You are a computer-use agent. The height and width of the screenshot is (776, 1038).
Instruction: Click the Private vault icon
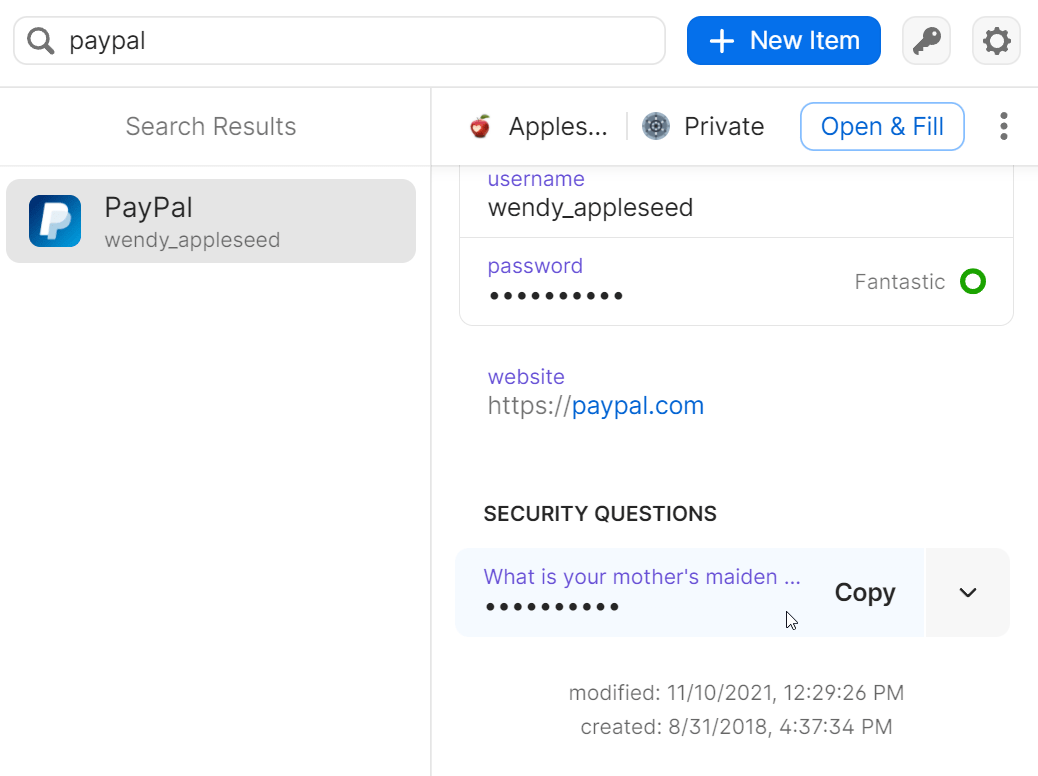(x=656, y=126)
